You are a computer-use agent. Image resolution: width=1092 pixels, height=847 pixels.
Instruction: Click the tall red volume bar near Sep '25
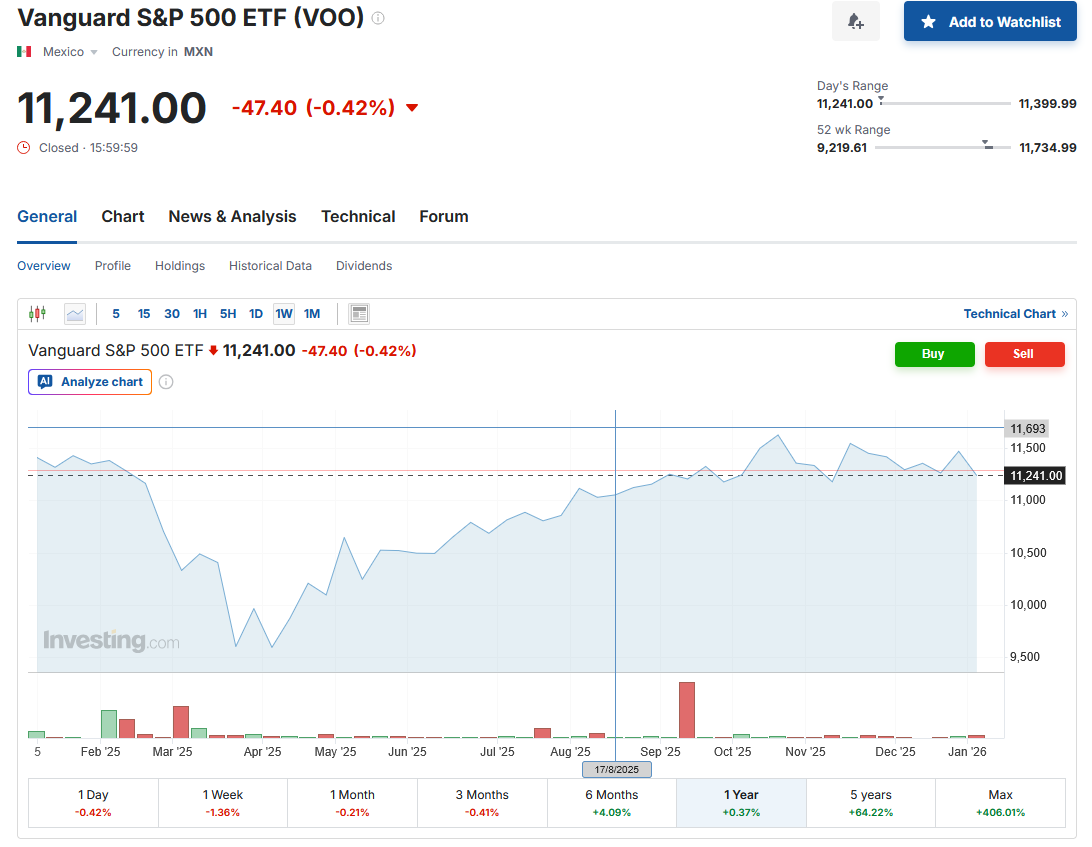(687, 710)
